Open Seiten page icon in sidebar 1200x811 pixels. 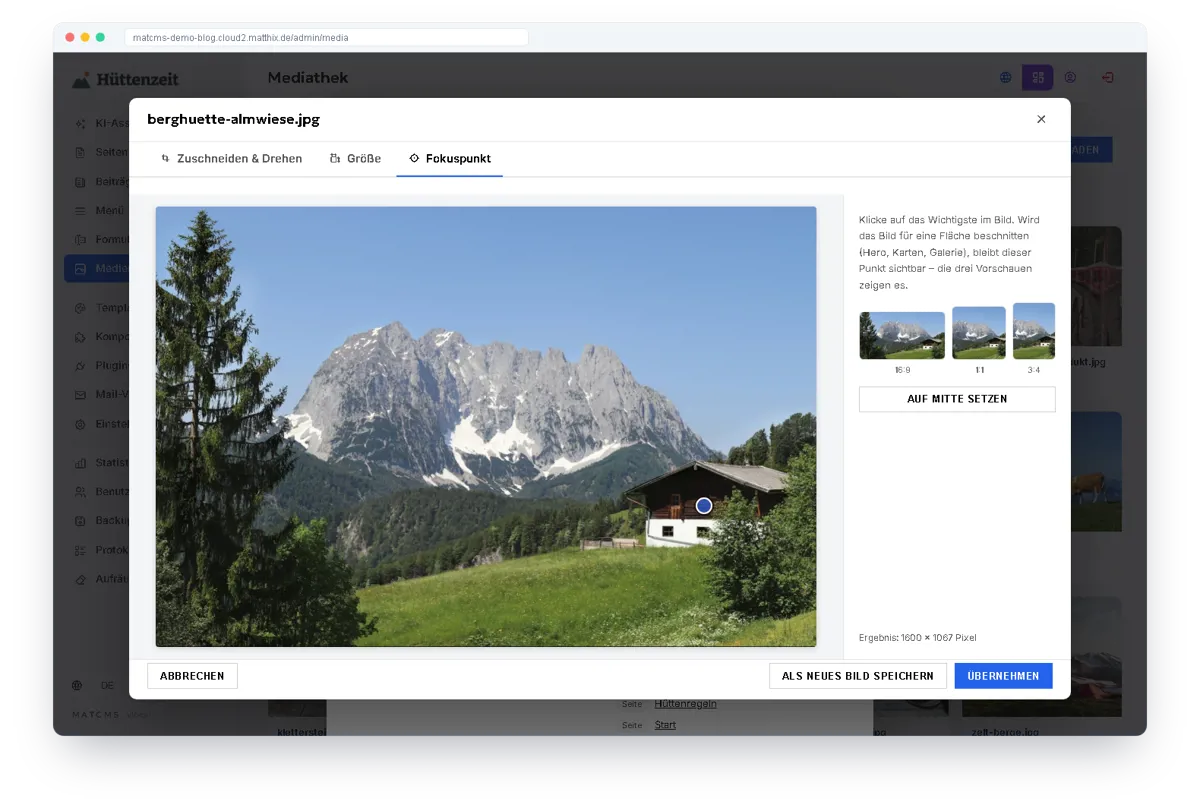(81, 153)
